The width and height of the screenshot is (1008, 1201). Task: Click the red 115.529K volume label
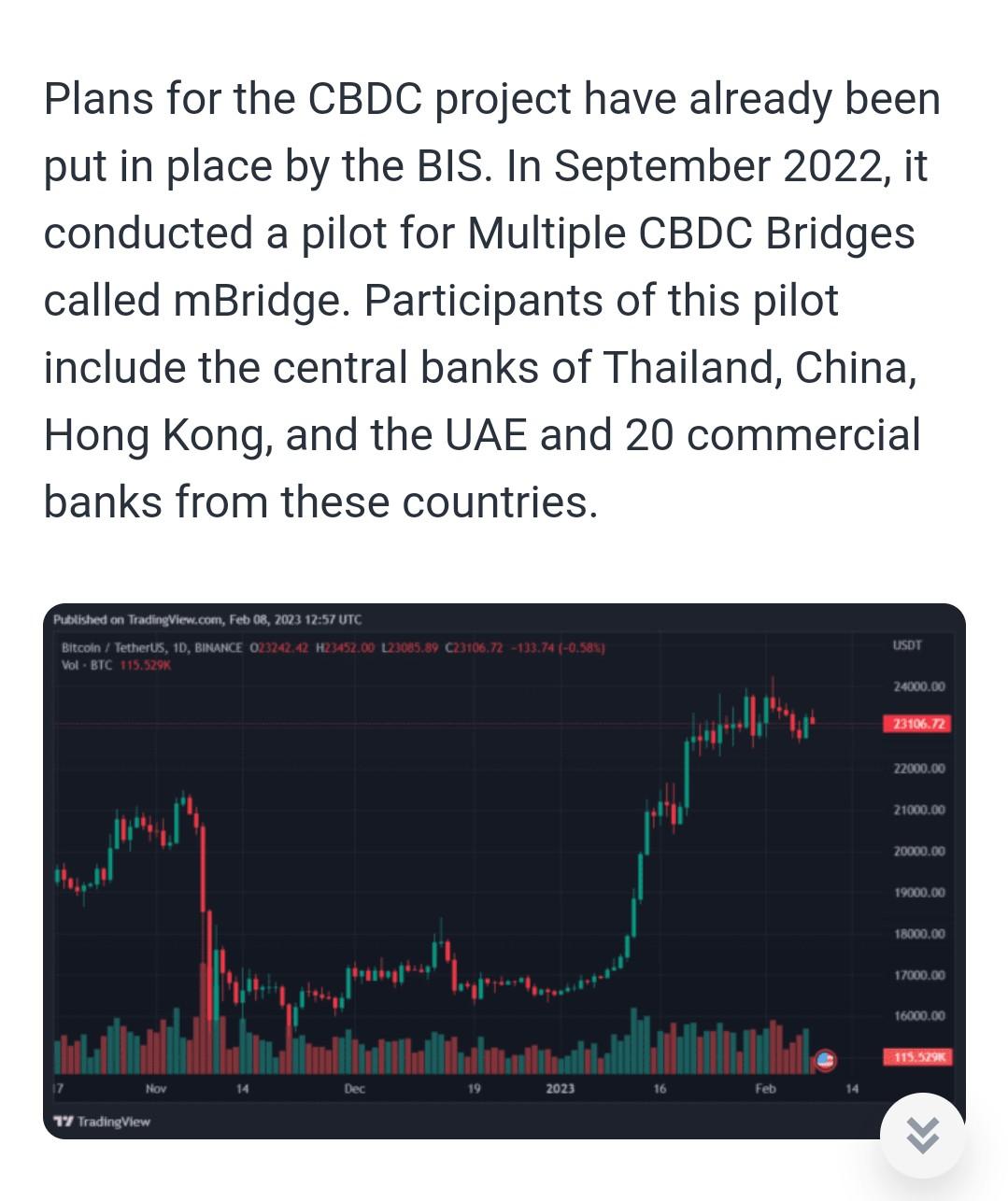click(917, 1057)
